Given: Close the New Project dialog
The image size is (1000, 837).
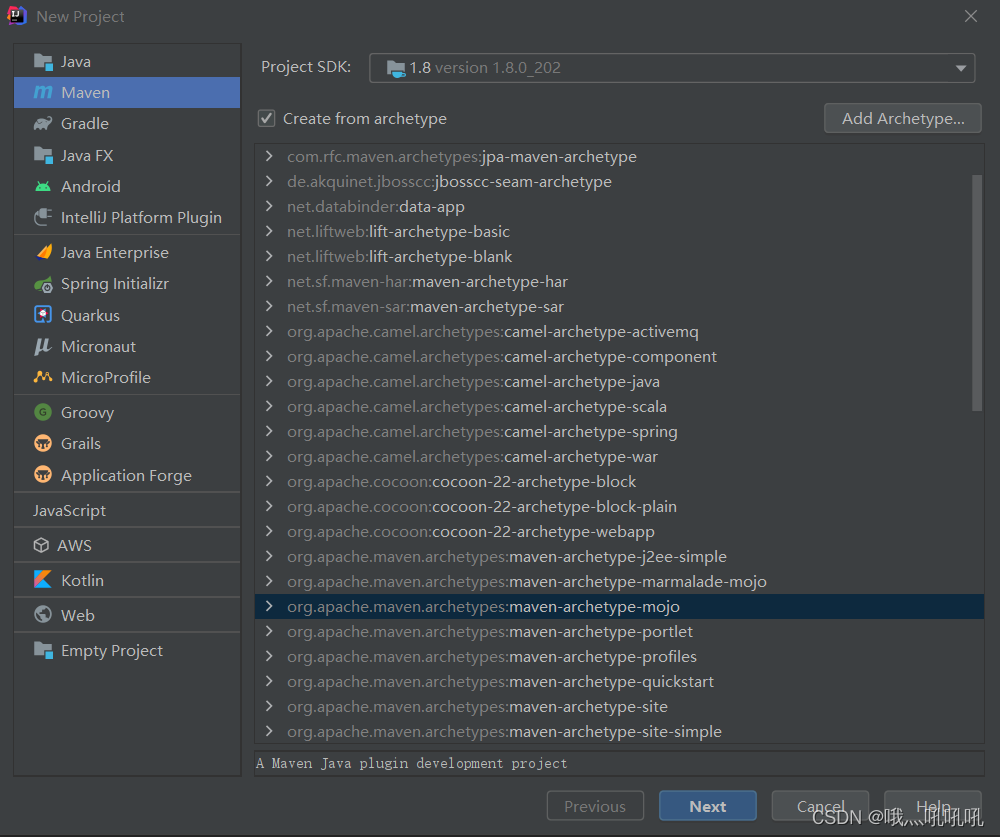Looking at the screenshot, I should (971, 16).
